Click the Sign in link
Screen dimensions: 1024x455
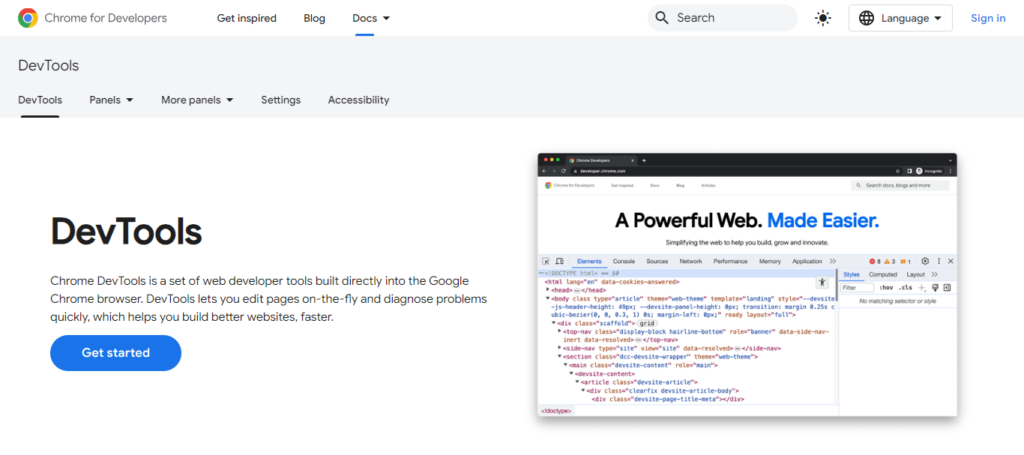pos(988,18)
